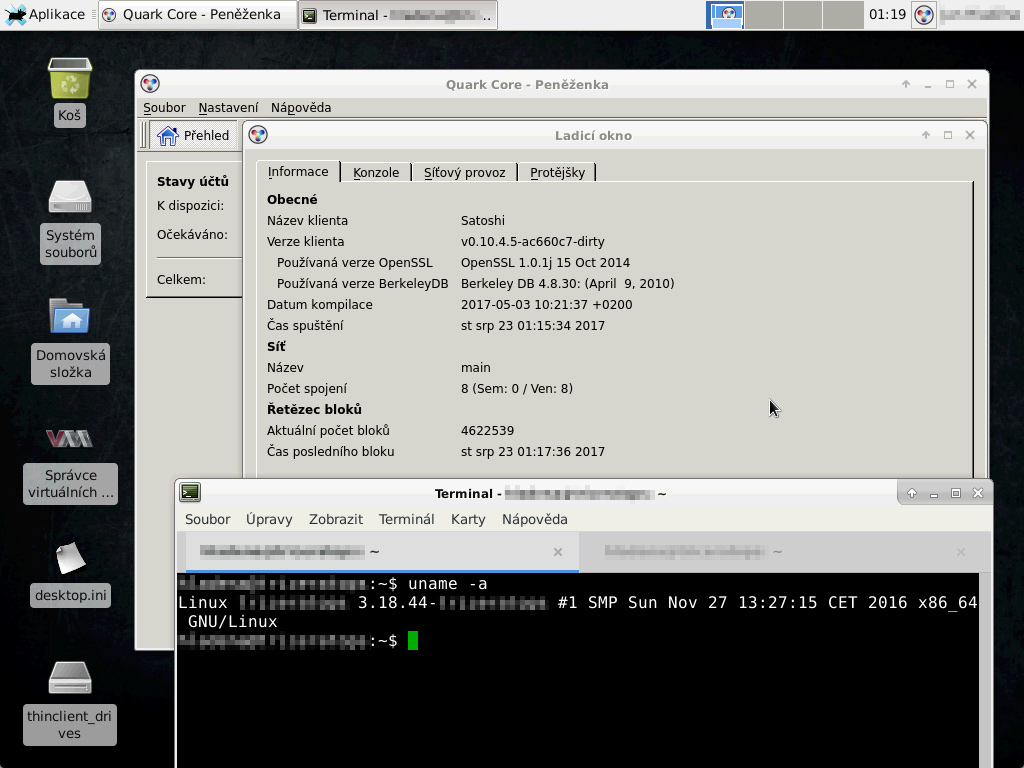Click Ladicí okno window title icon
This screenshot has height=768, width=1024.
pos(258,135)
